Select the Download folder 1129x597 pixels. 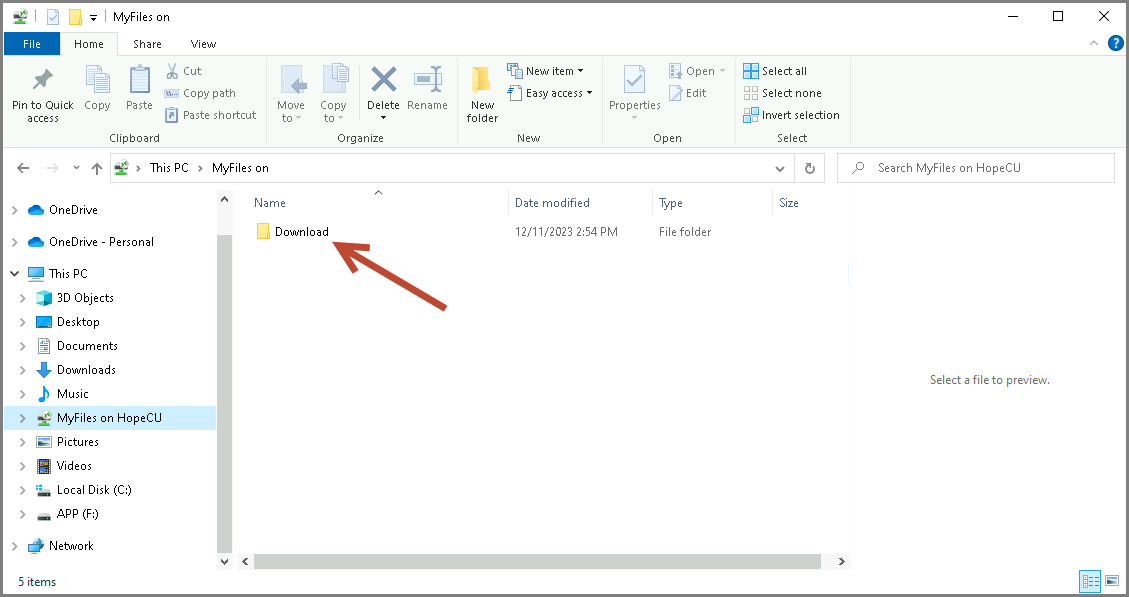pos(293,232)
